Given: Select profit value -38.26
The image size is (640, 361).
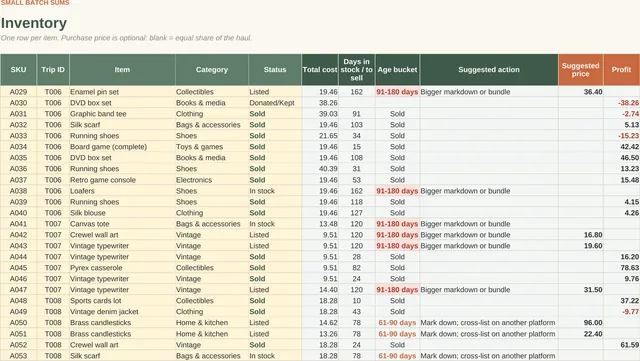Looking at the screenshot, I should click(x=621, y=103).
